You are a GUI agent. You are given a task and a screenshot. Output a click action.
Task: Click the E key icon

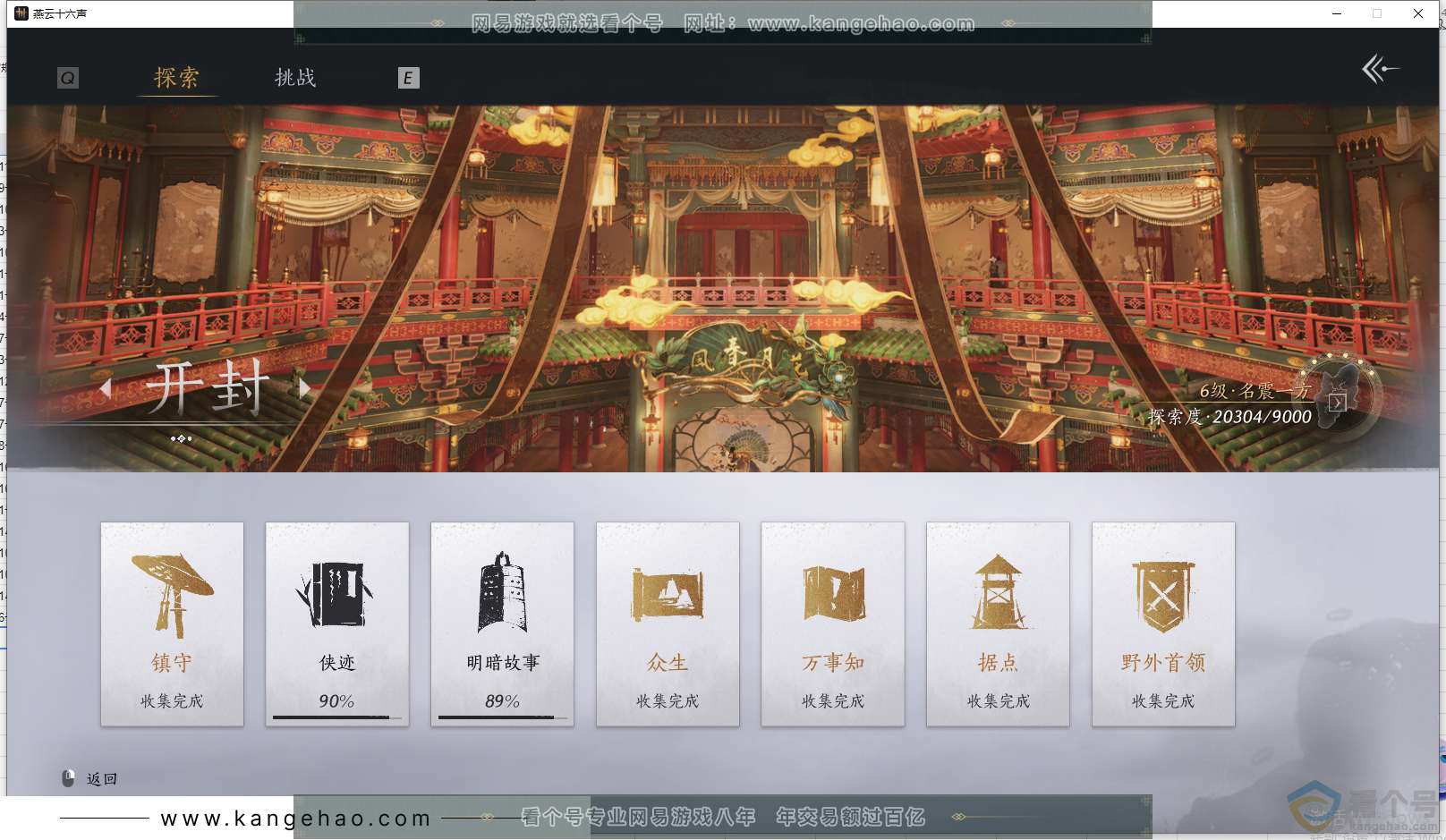pos(408,78)
